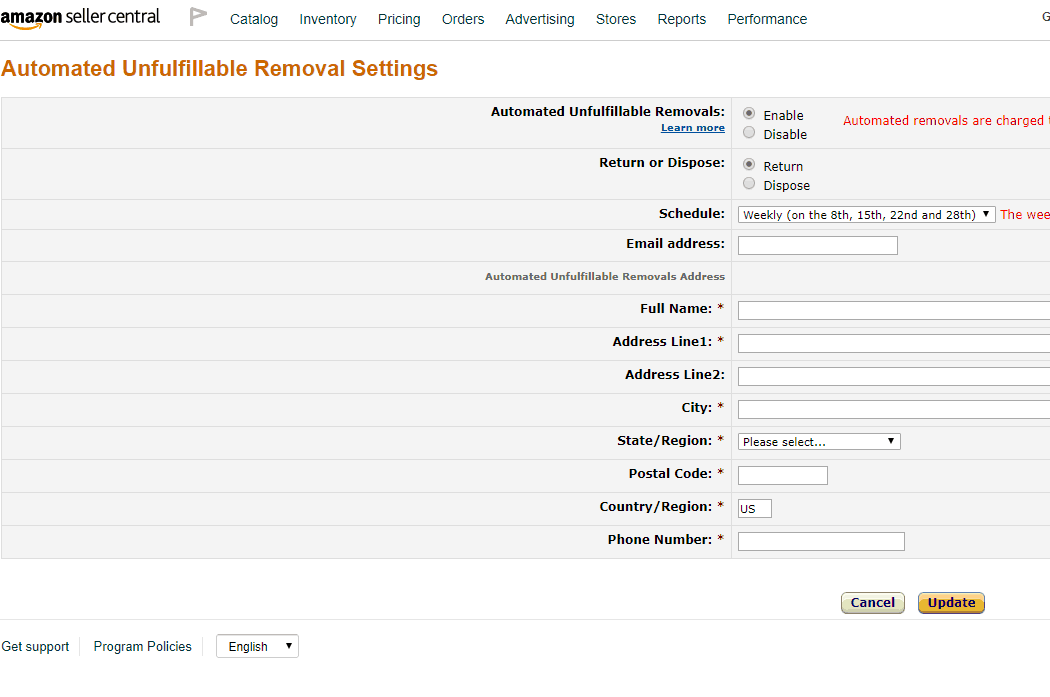The width and height of the screenshot is (1050, 697).
Task: Focus the Phone Number field
Action: [821, 542]
